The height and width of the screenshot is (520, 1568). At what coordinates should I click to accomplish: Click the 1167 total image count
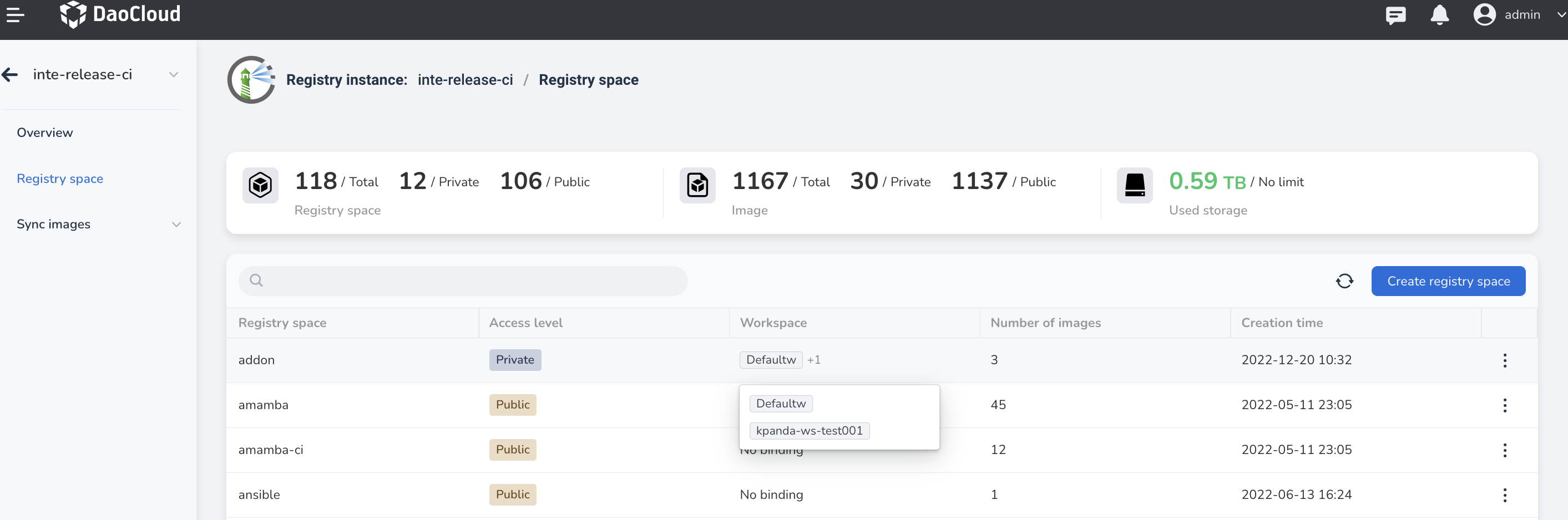click(760, 181)
